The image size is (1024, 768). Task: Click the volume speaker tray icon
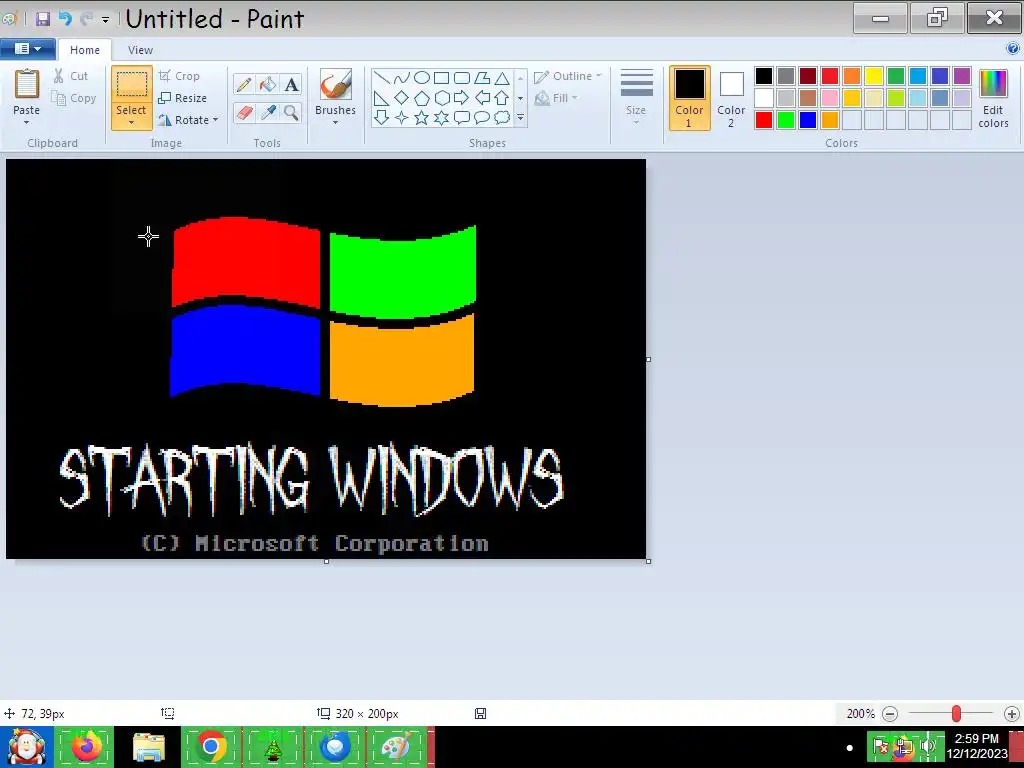click(x=928, y=747)
